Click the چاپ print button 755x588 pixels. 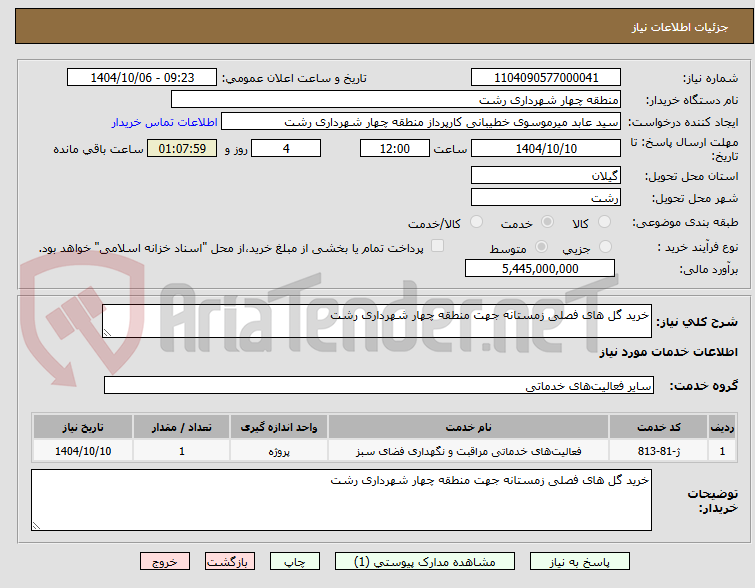[x=295, y=562]
